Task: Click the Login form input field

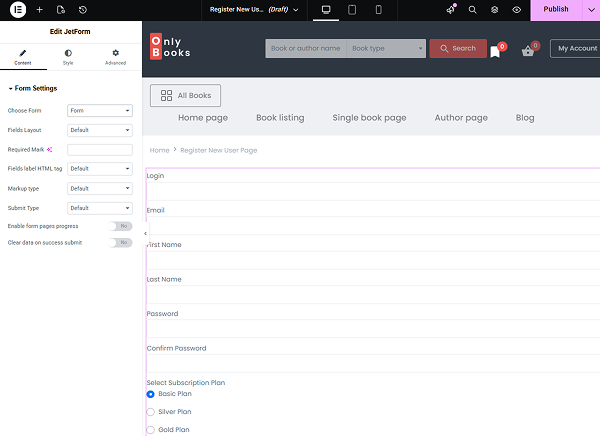Action: click(373, 191)
